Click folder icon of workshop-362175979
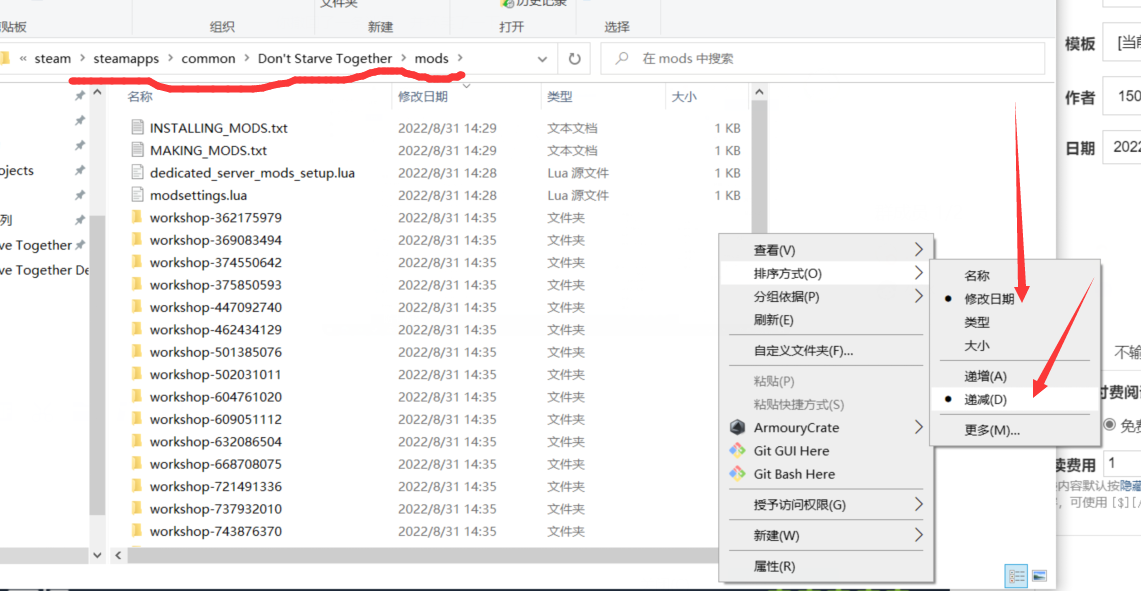 (x=136, y=217)
